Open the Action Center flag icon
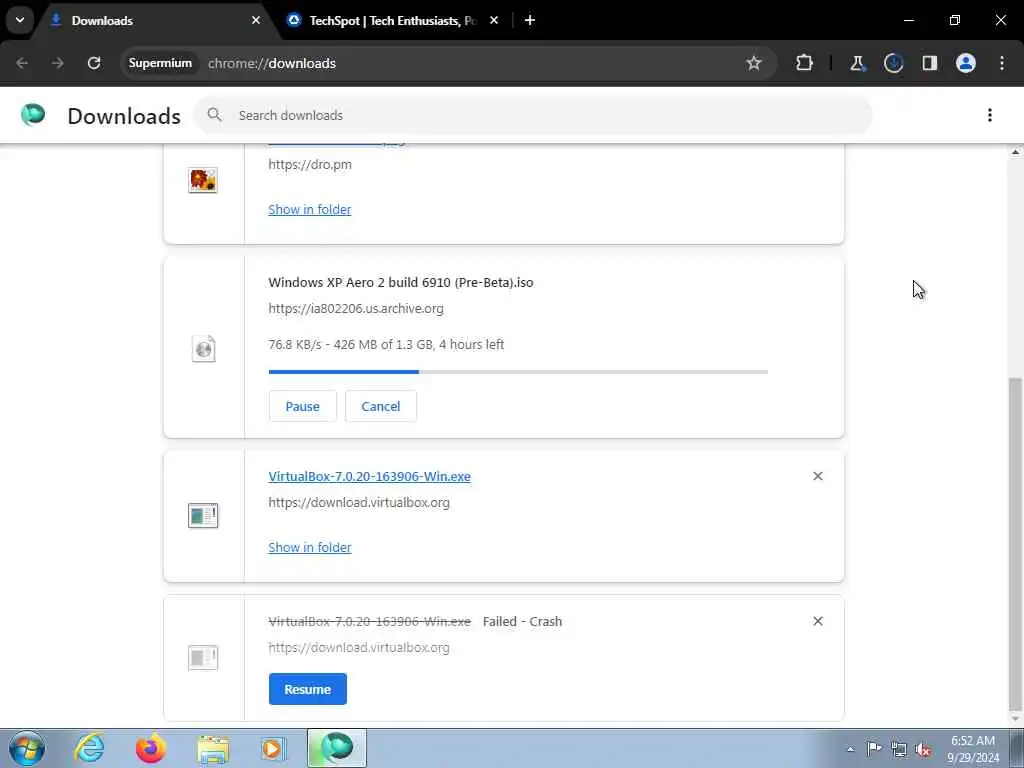This screenshot has height=768, width=1024. (874, 748)
